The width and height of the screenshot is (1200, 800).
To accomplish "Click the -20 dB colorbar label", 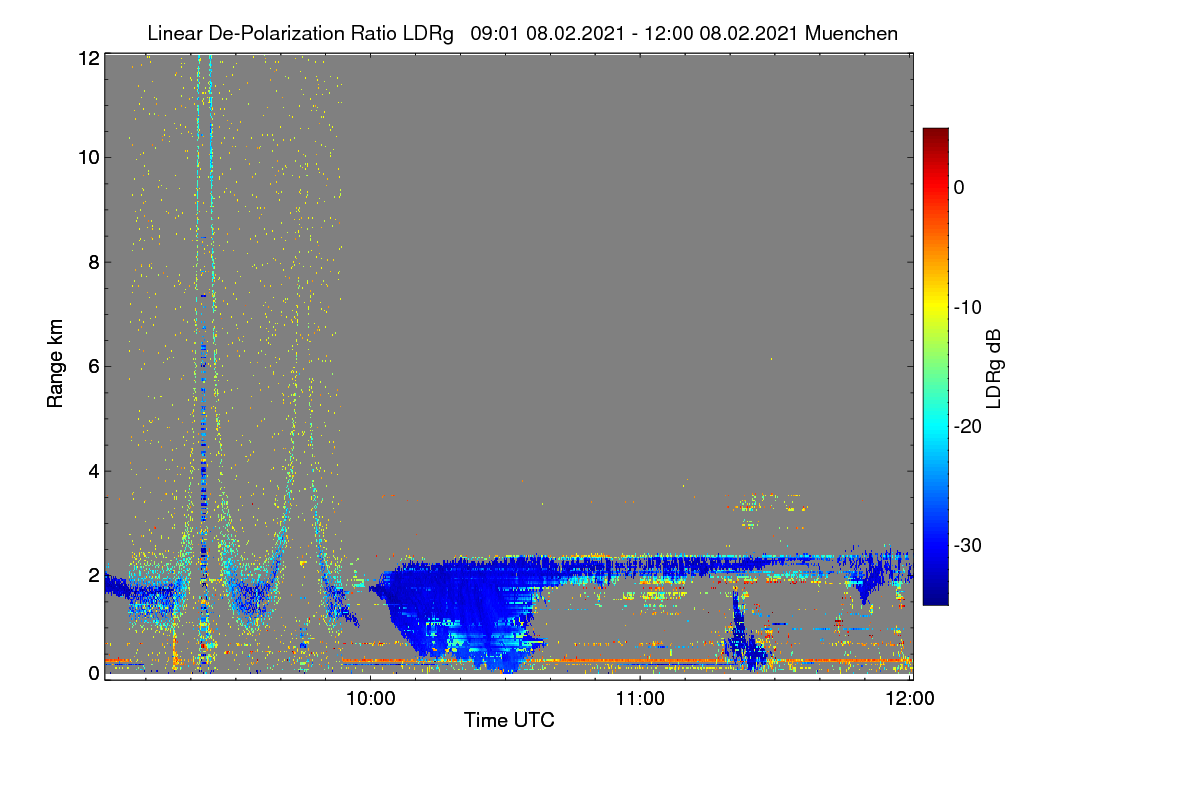I will [x=968, y=426].
